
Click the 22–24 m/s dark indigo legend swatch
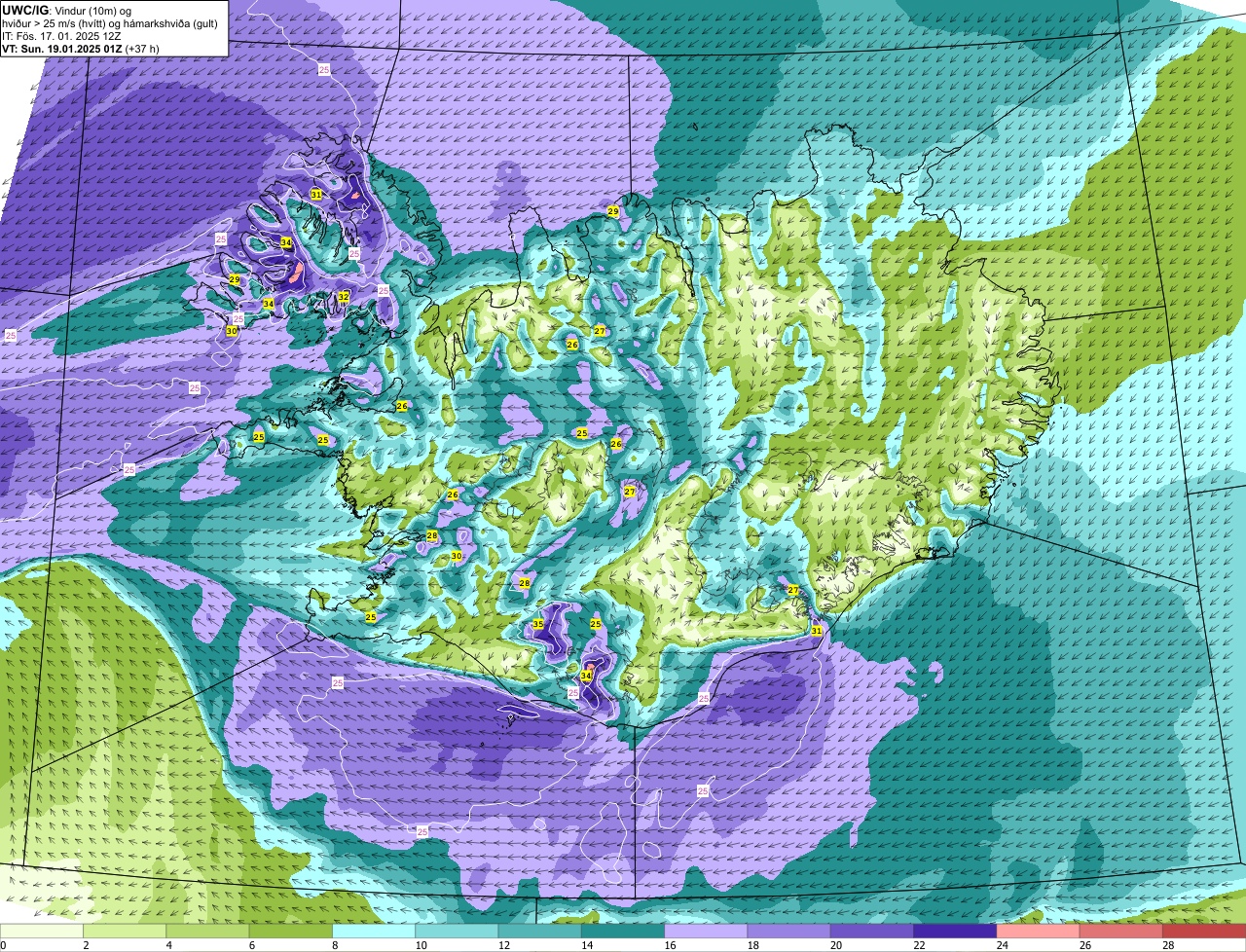[955, 931]
